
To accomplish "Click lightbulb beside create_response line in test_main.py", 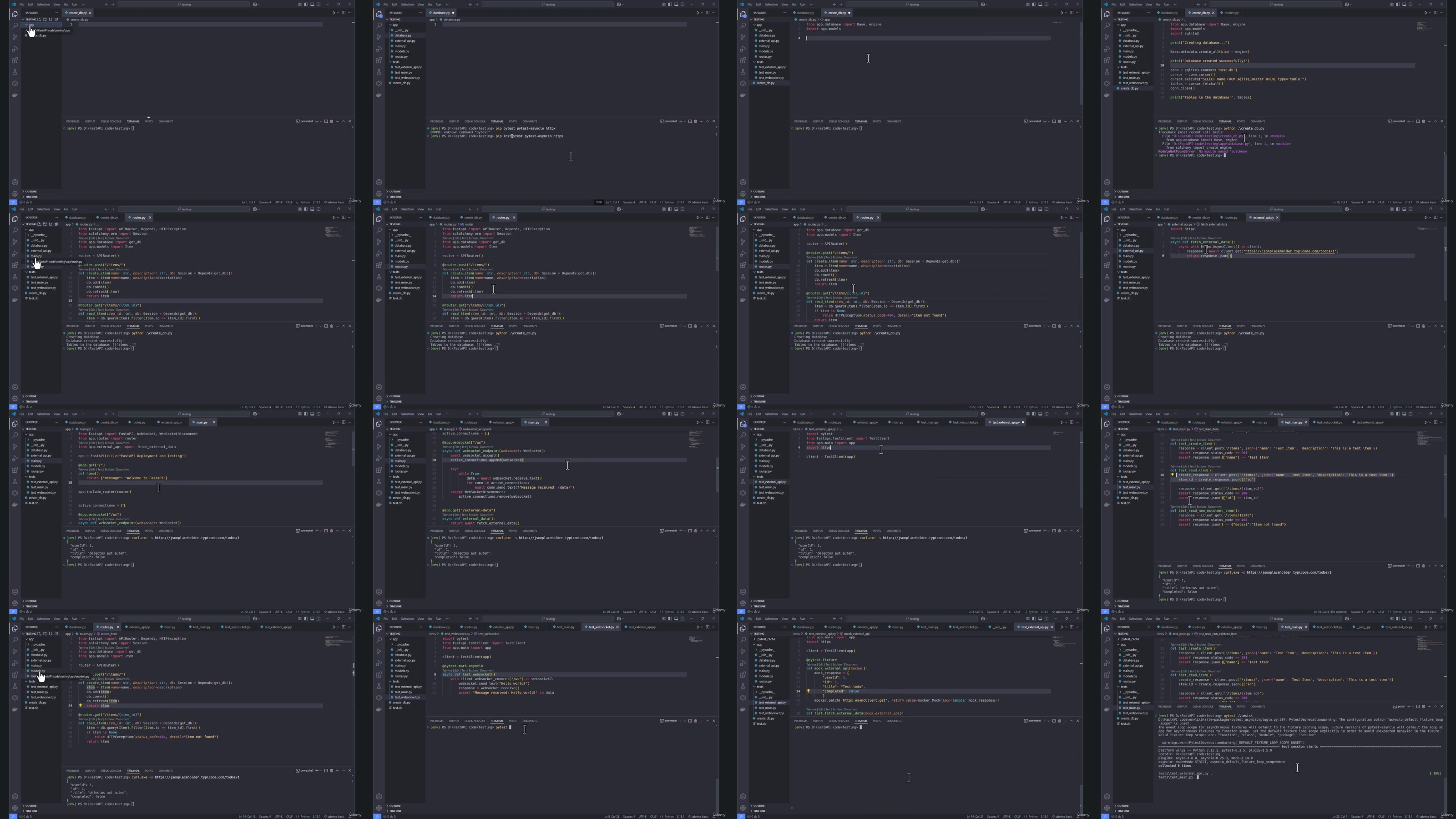I will coord(1172,475).
